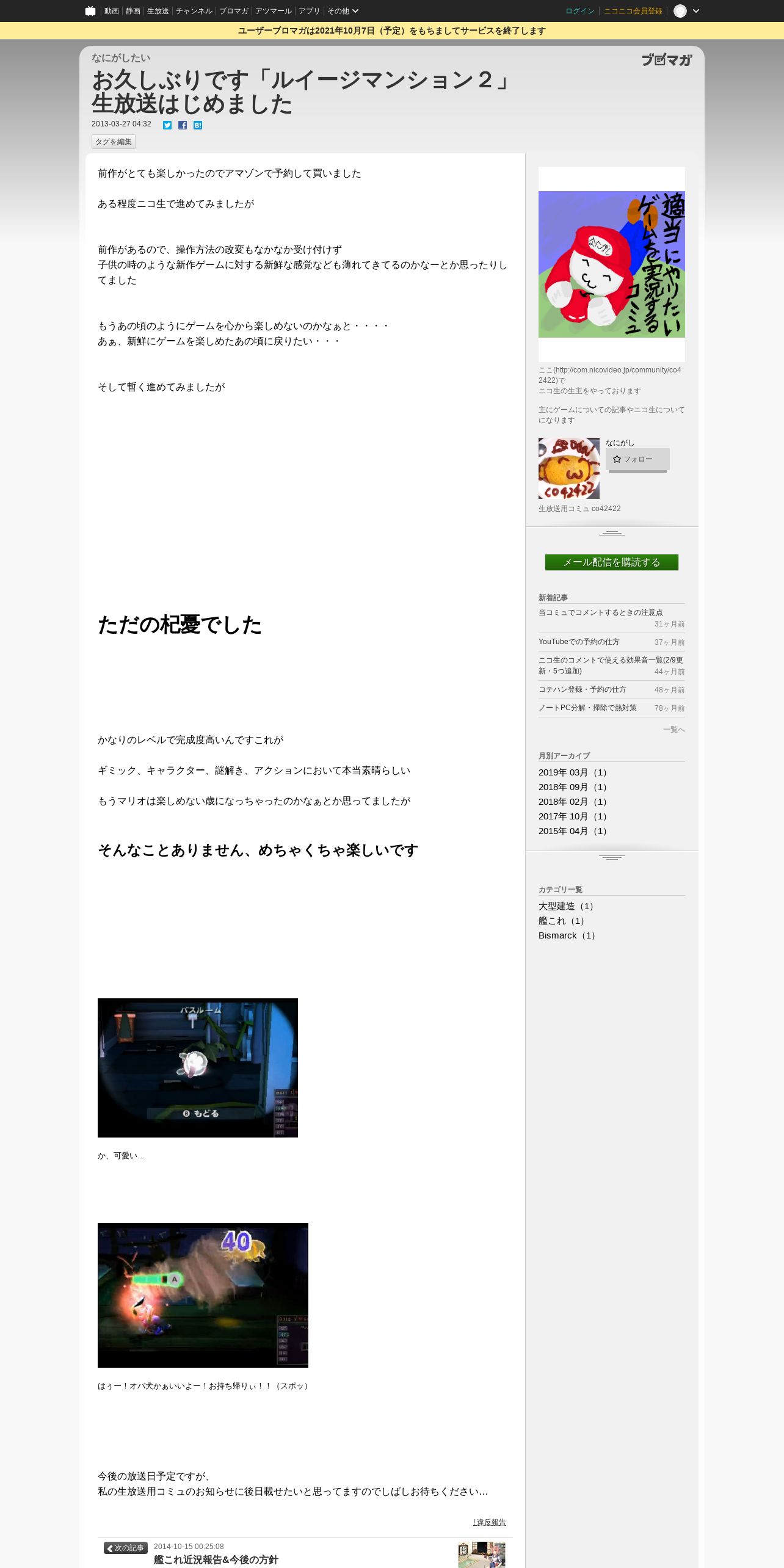Open the アプリ menu item

(x=310, y=11)
